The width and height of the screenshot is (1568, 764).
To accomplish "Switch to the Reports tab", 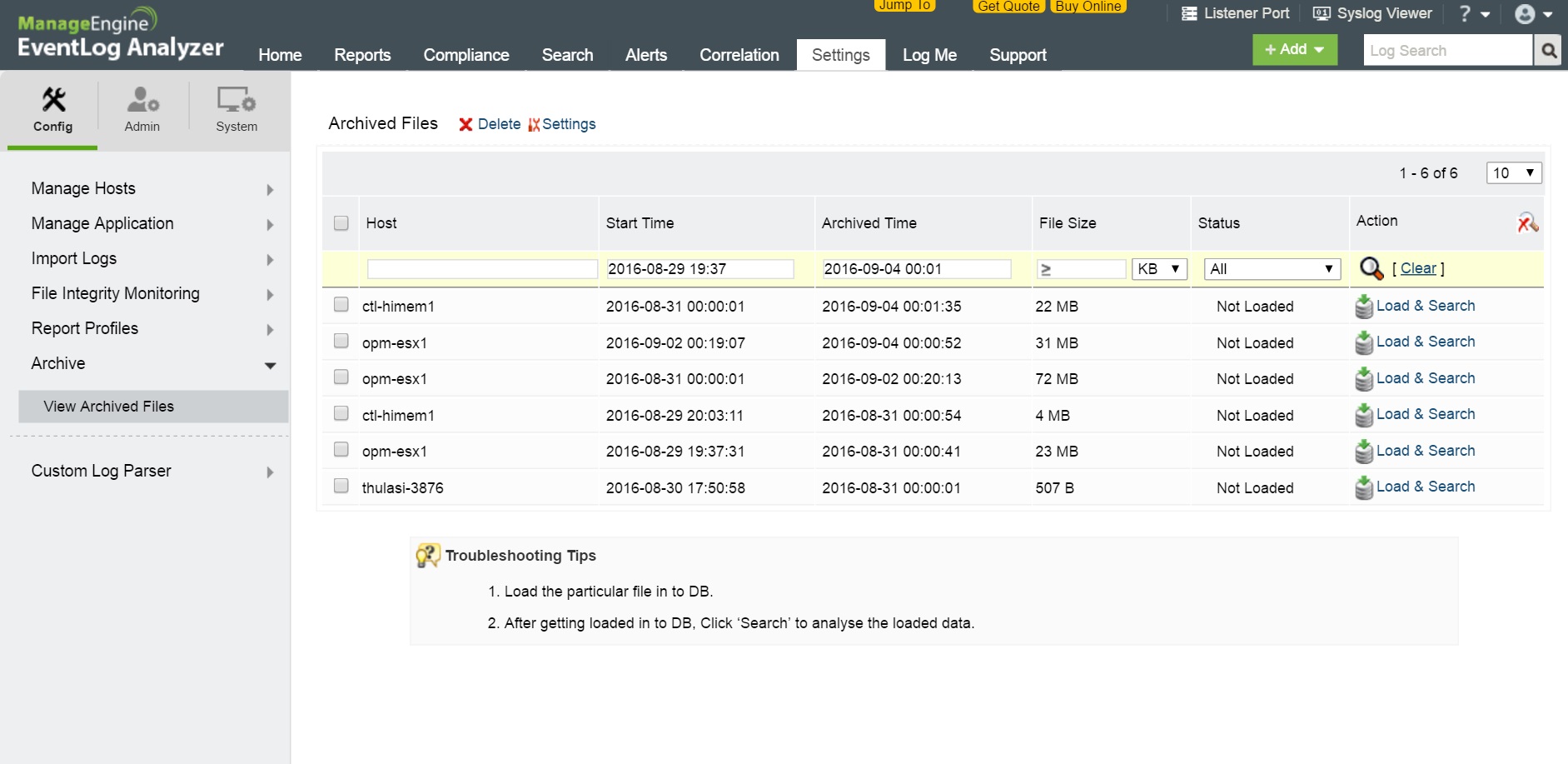I will click(362, 54).
